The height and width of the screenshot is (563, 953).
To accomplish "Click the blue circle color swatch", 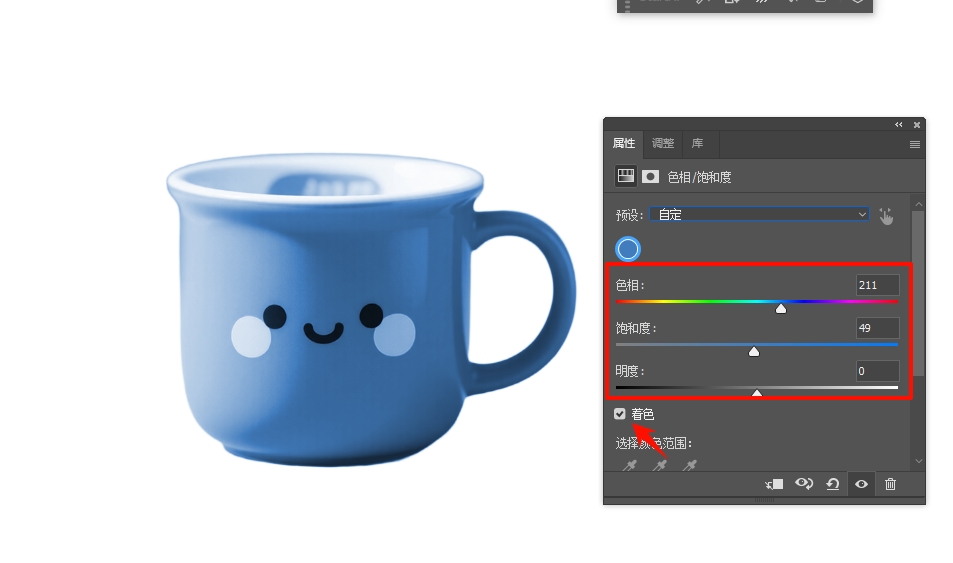I will 628,249.
